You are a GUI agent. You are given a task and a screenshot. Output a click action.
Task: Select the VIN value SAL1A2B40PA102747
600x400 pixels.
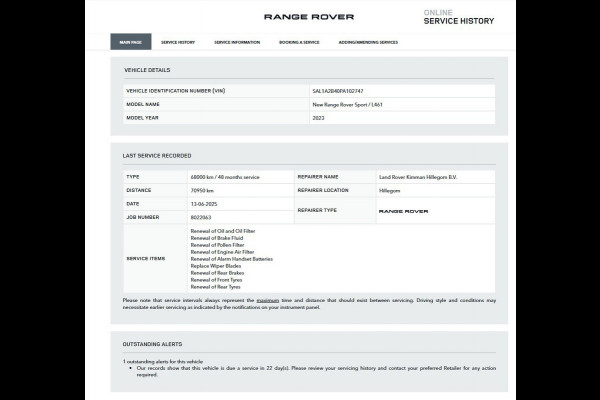click(338, 91)
